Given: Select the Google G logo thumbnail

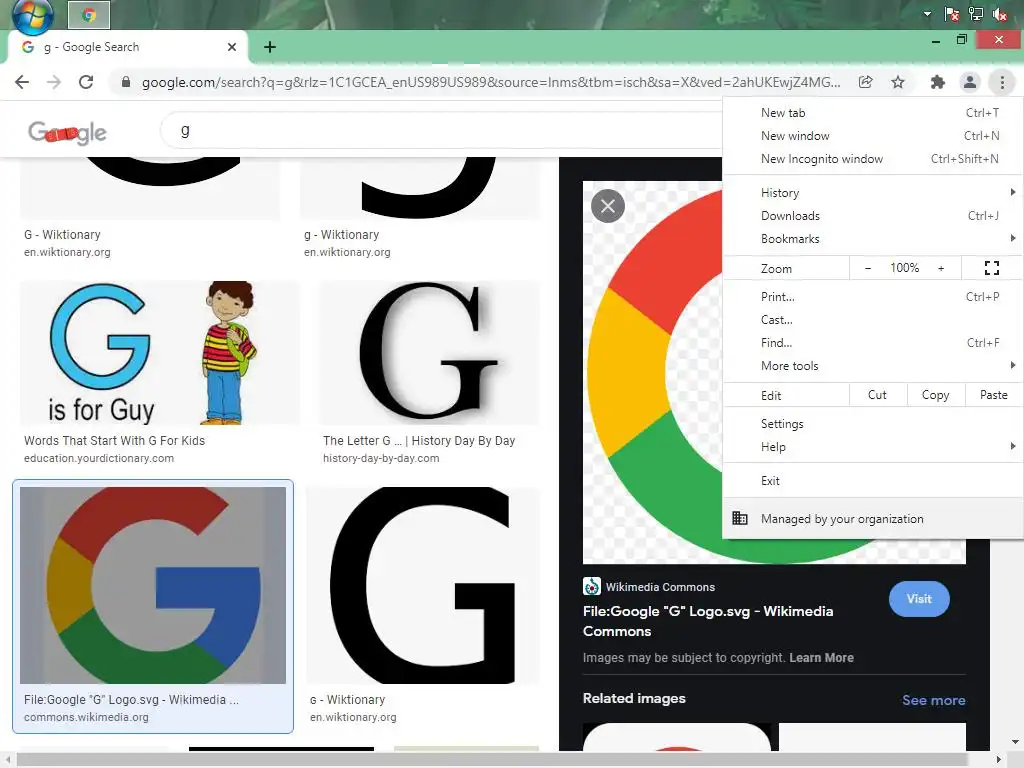Looking at the screenshot, I should tap(153, 585).
